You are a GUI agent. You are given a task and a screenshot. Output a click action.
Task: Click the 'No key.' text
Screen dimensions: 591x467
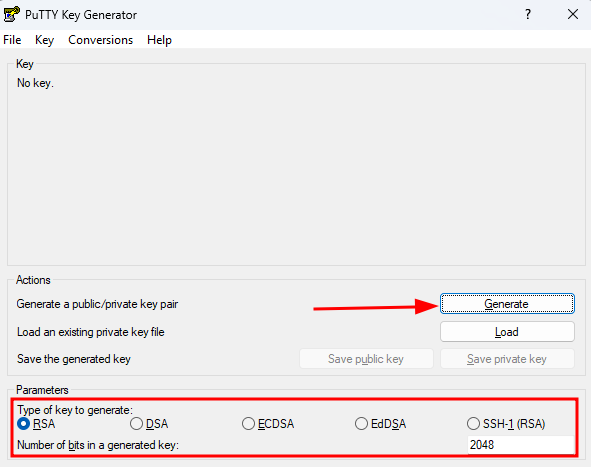[x=35, y=83]
